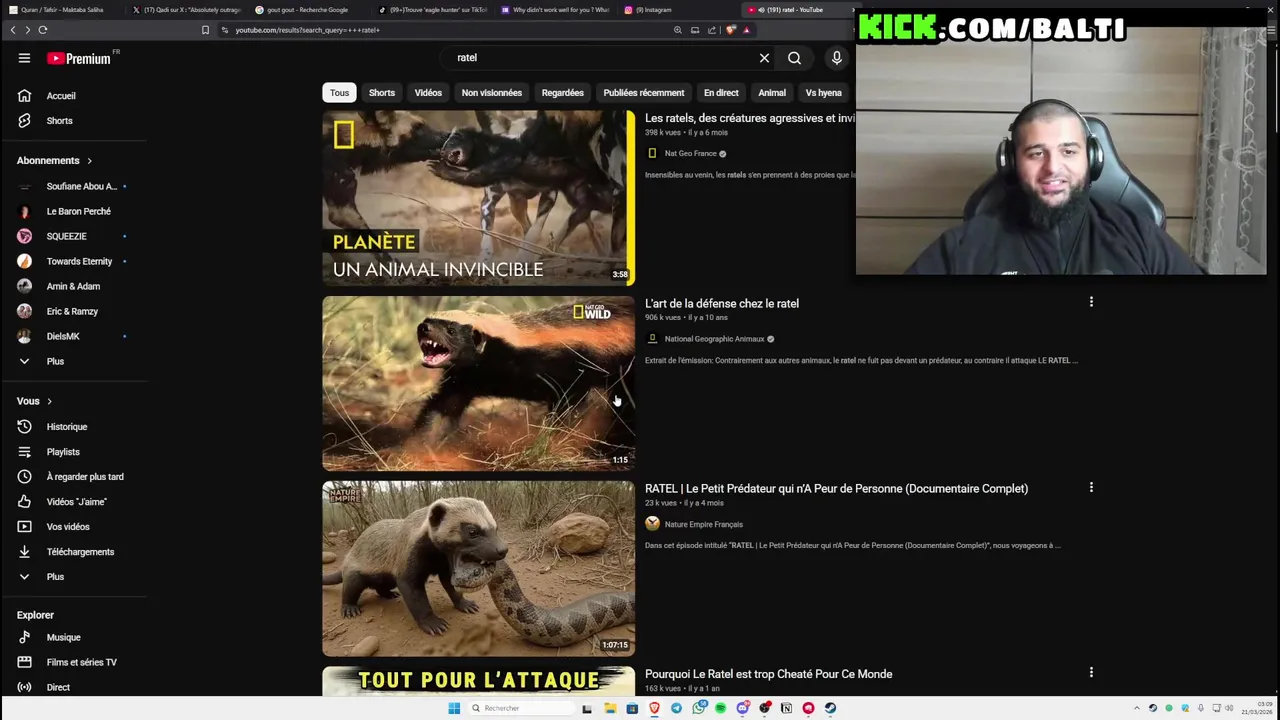Screen dimensions: 1280x720
Task: Open National Geographic Animaux channel link
Action: 714,339
